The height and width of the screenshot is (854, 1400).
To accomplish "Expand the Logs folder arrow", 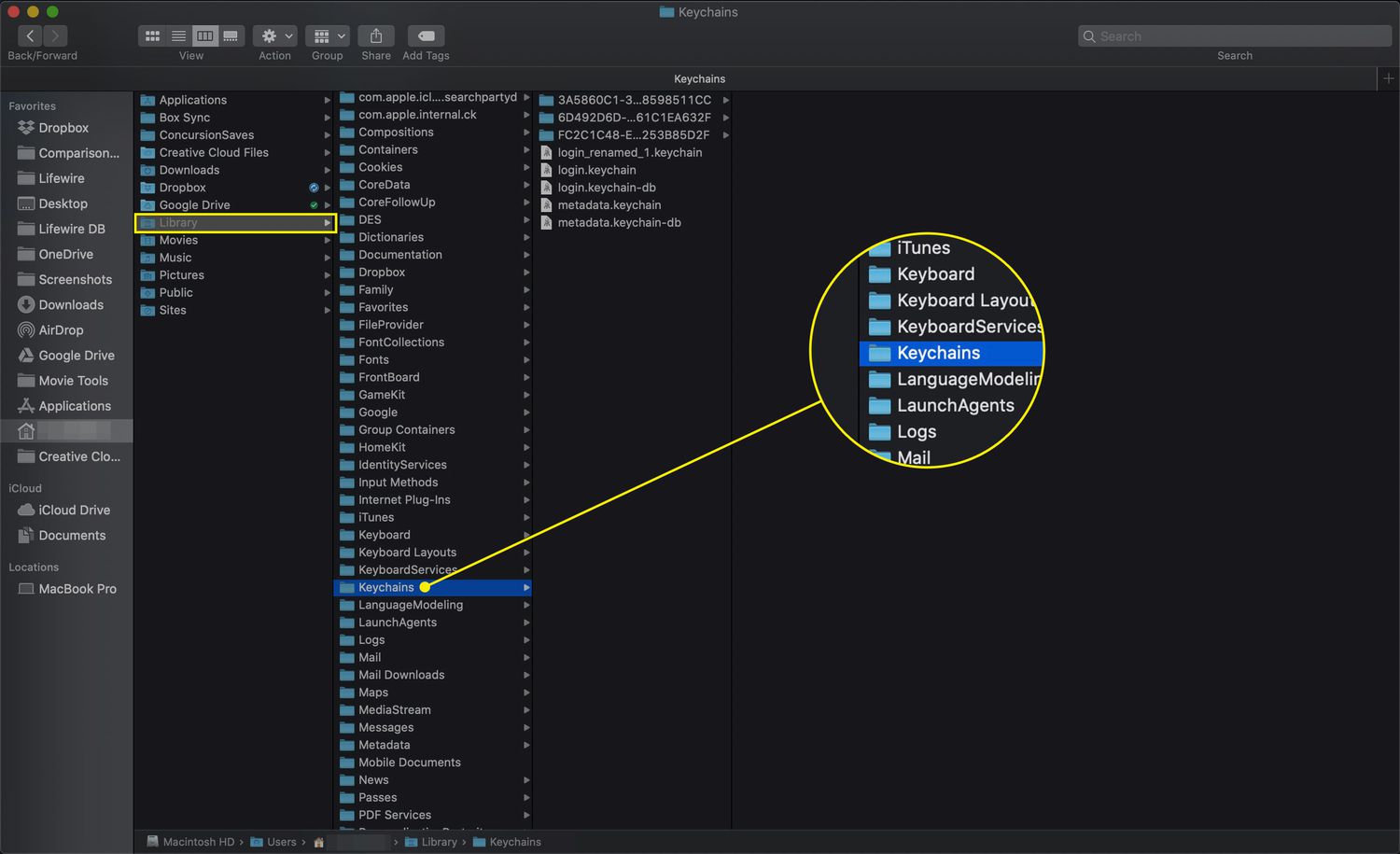I will pos(526,639).
